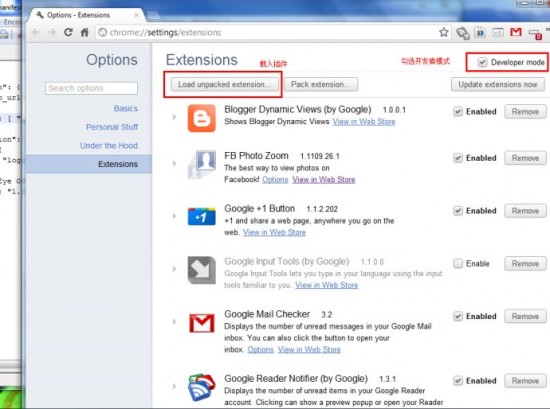The image size is (550, 409).
Task: Open the Basics options section
Action: 126,108
